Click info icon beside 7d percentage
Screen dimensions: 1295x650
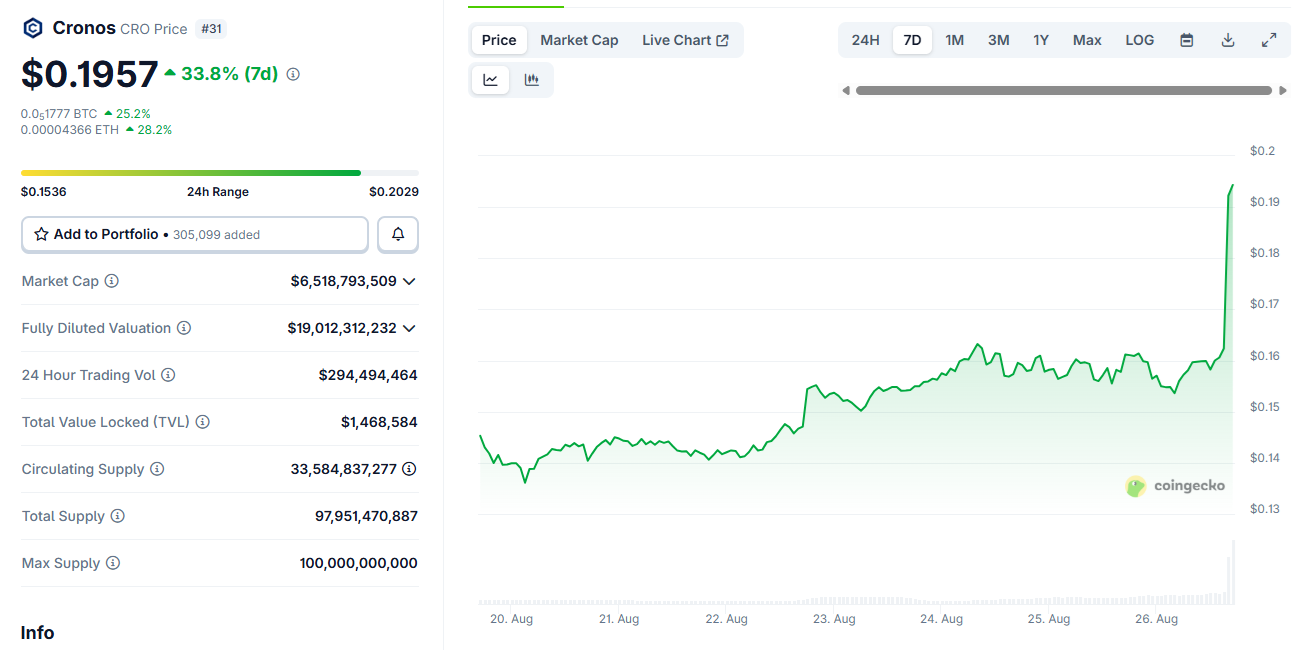293,74
